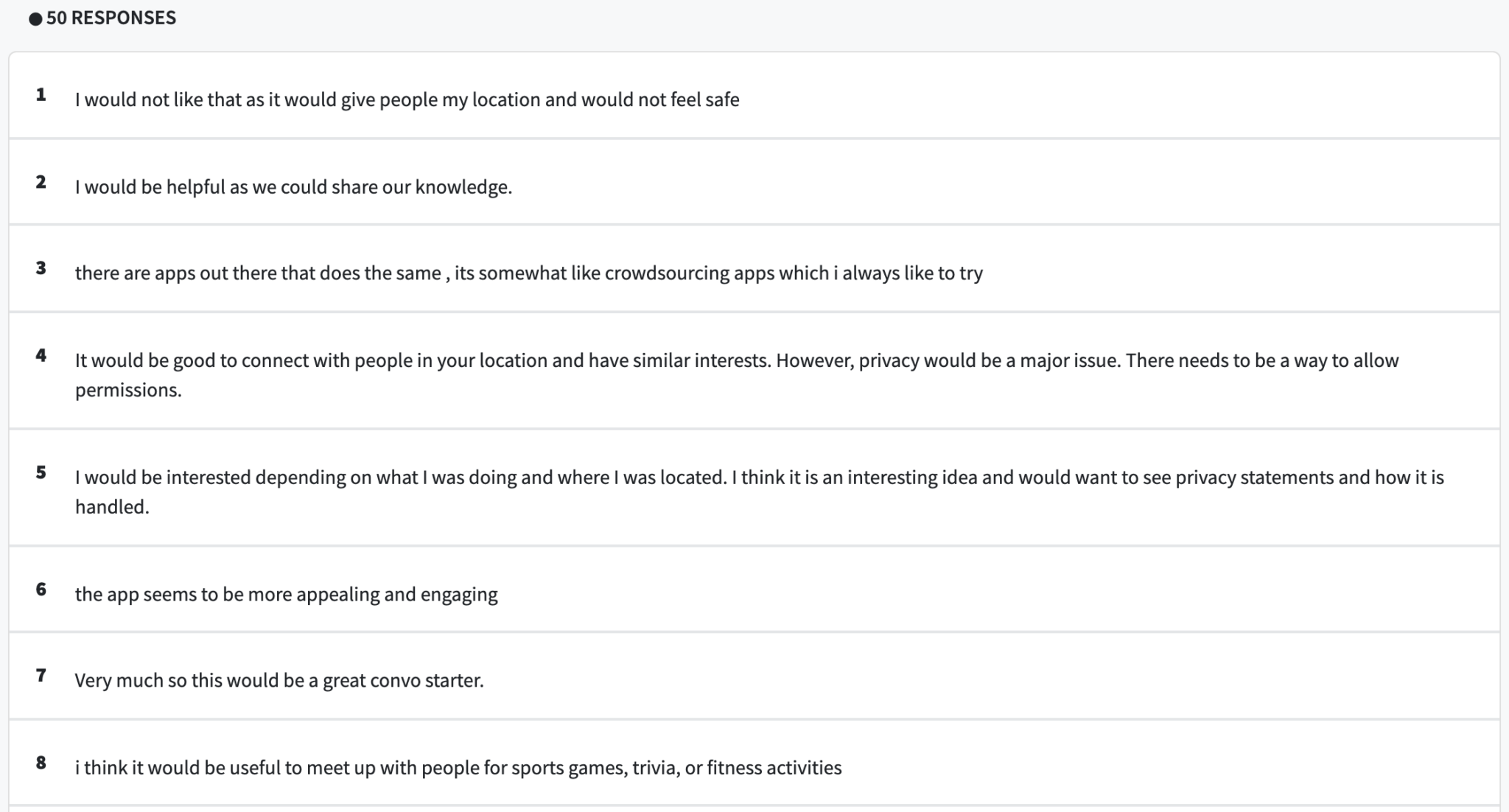Click row number 4

[x=41, y=356]
